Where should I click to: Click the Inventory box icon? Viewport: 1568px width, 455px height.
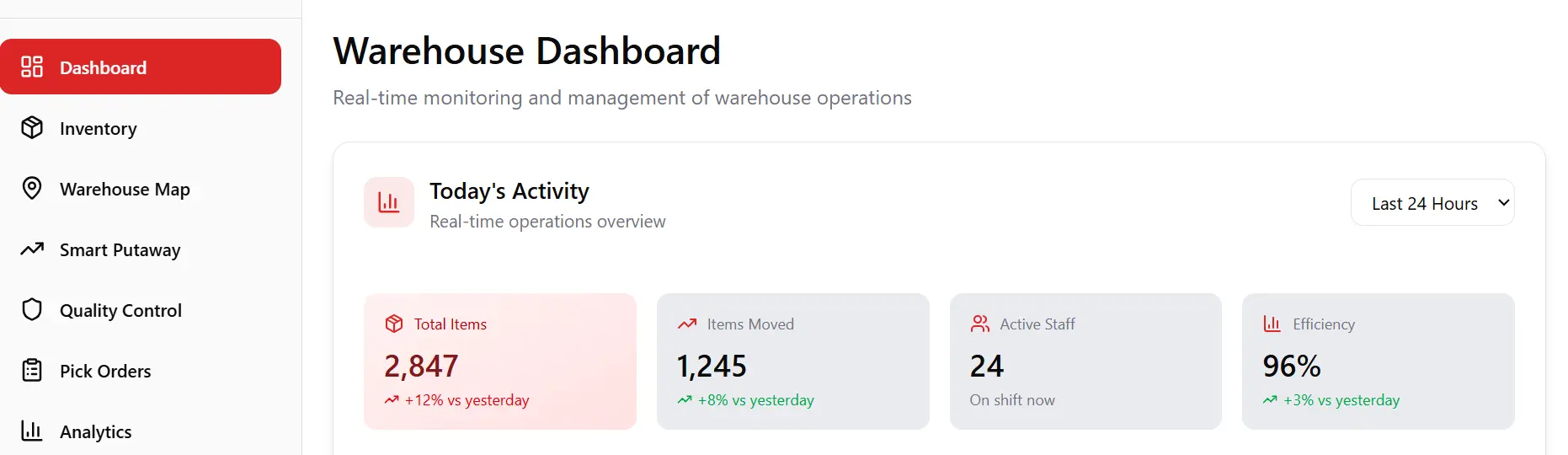pos(32,127)
